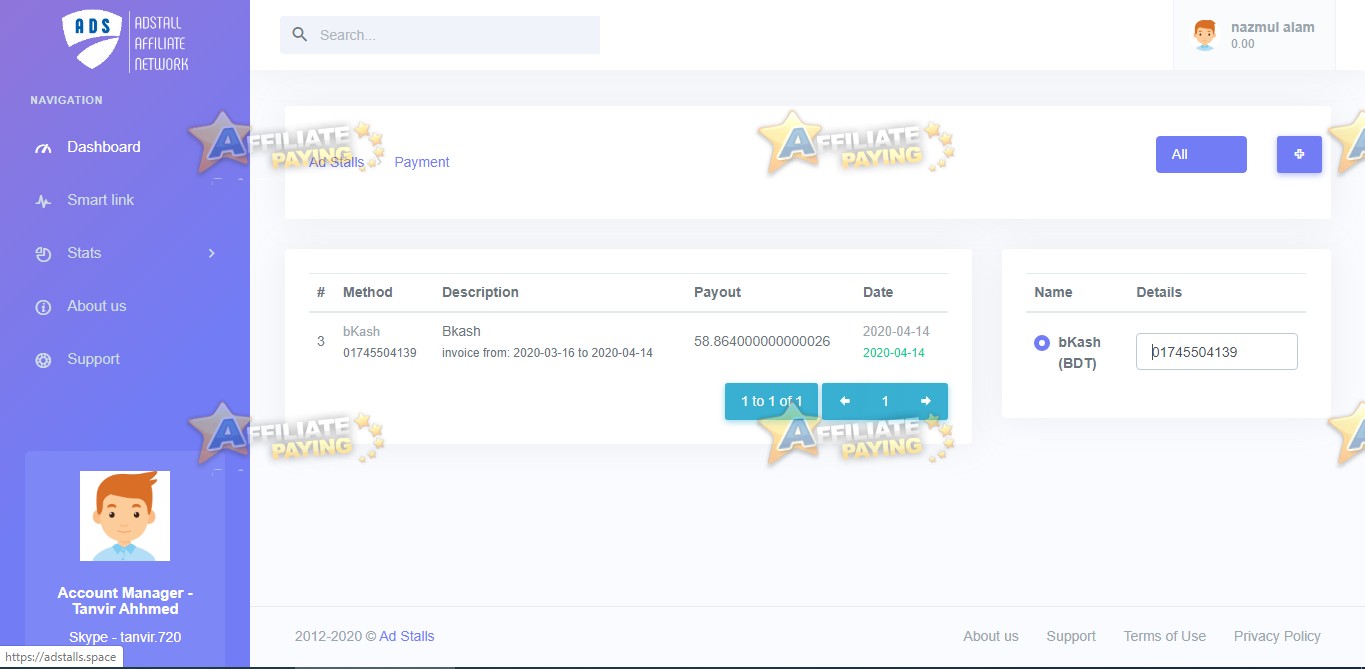The image size is (1365, 669).
Task: Click the search magnifier icon
Action: (299, 35)
